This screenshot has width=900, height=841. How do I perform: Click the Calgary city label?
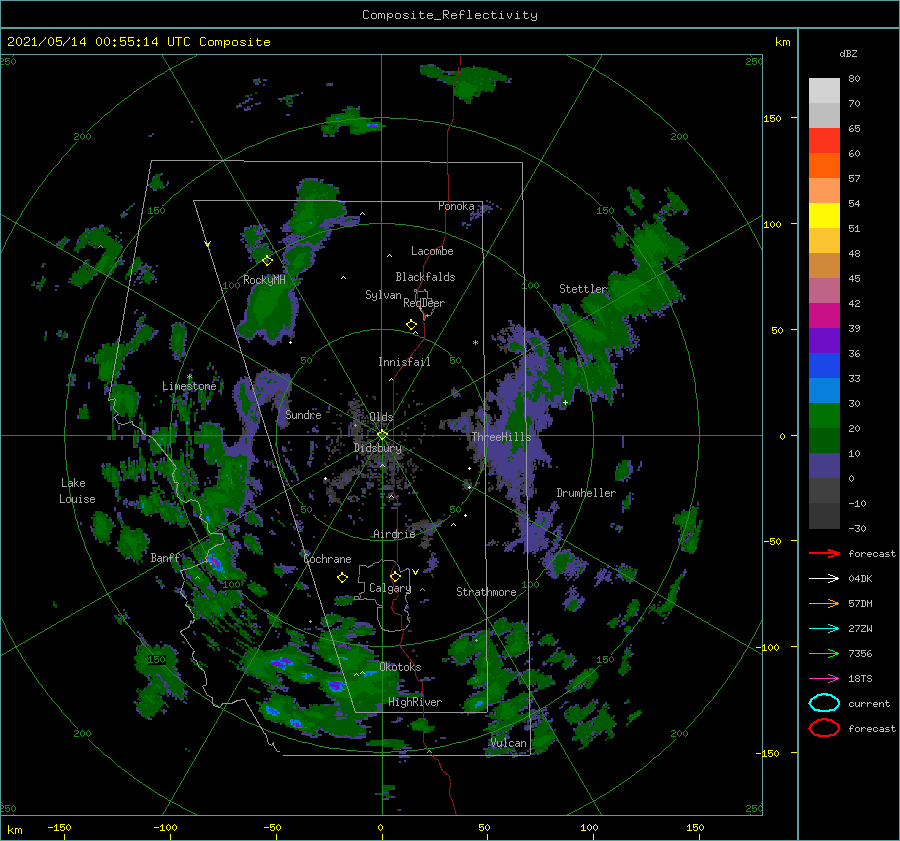(390, 588)
